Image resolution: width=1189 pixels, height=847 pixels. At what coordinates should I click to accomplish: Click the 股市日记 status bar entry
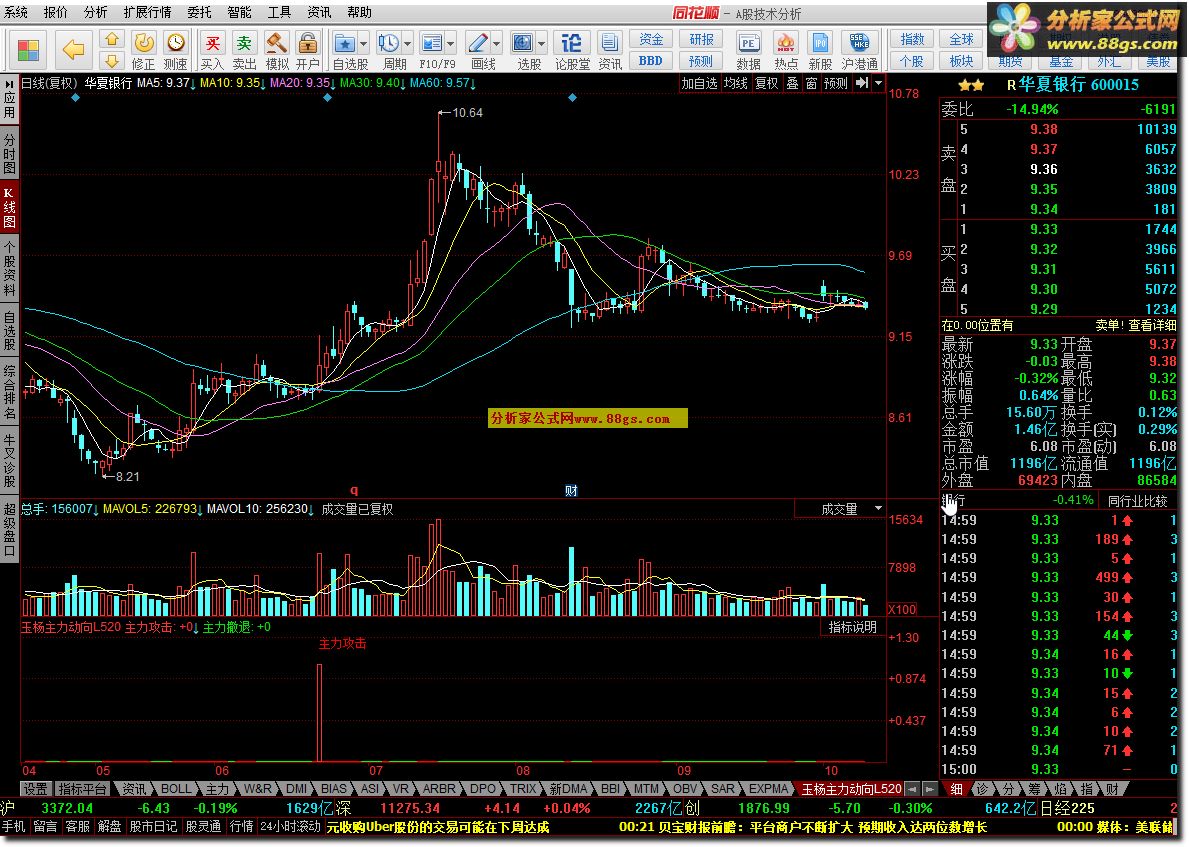[x=153, y=827]
